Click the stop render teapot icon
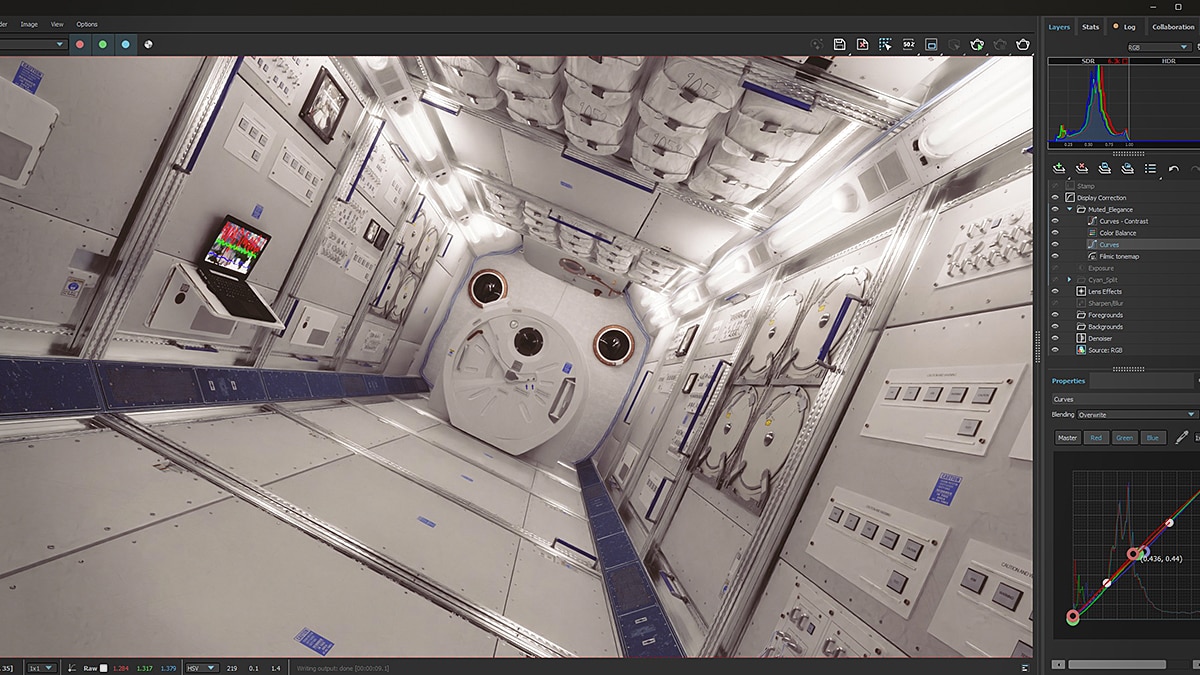The height and width of the screenshot is (675, 1200). (x=1000, y=44)
